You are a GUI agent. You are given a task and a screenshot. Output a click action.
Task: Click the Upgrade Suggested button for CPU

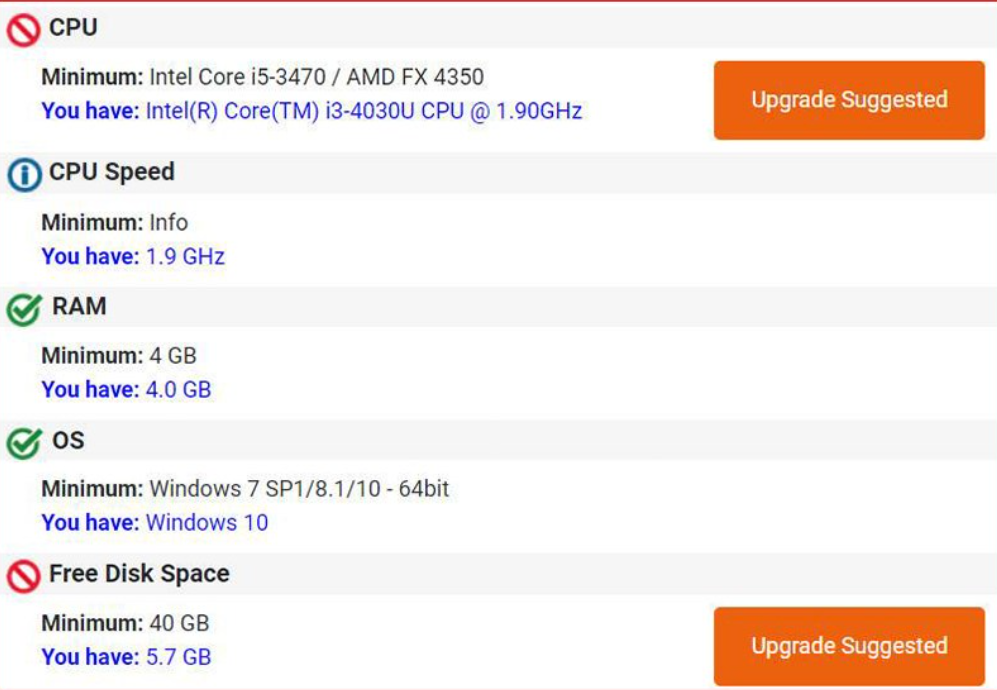(x=849, y=100)
